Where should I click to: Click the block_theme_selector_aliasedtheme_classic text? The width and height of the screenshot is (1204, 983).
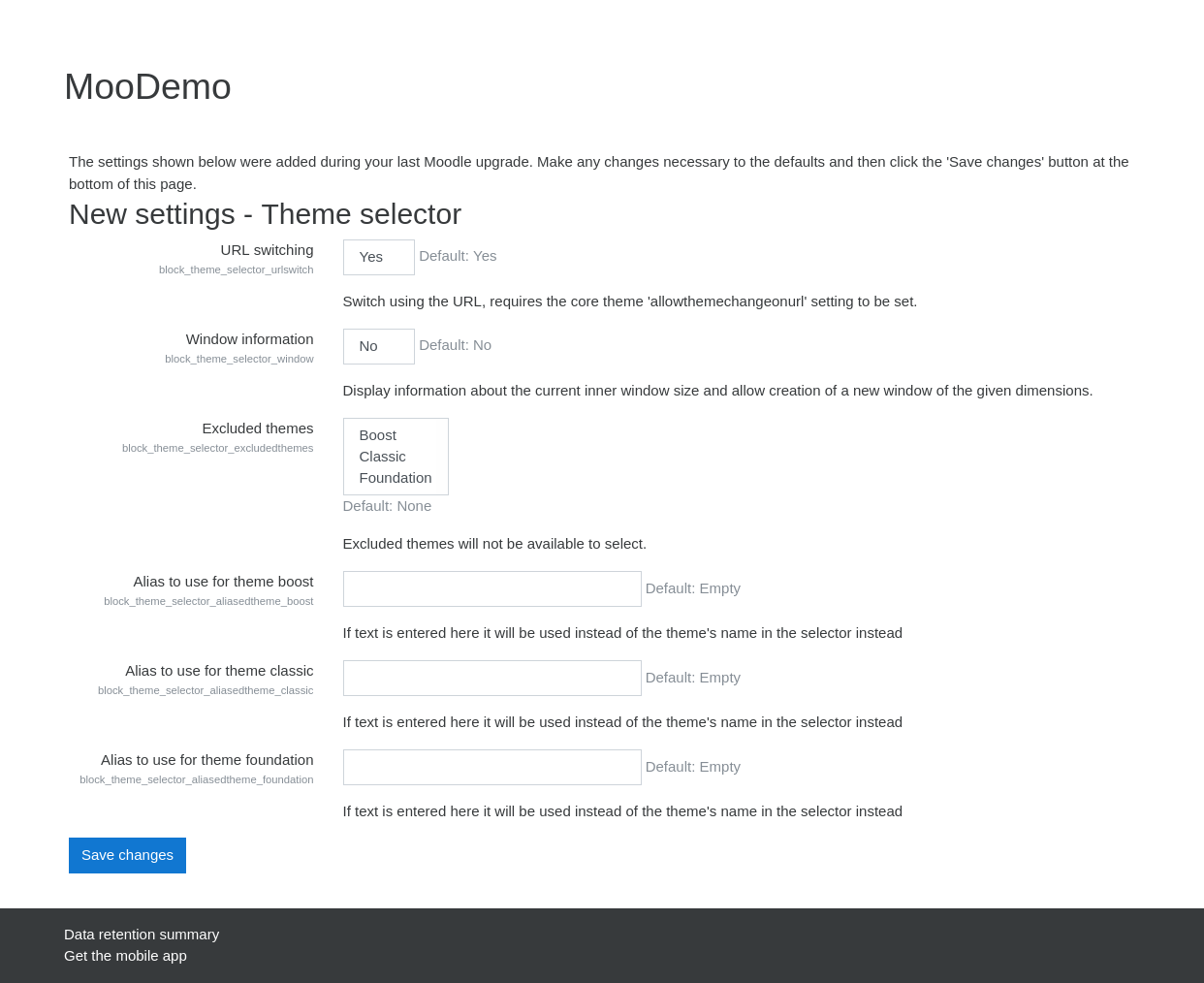click(x=206, y=690)
